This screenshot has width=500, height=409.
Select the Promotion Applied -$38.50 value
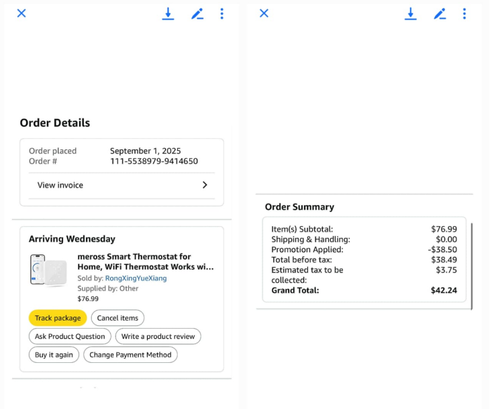click(443, 250)
